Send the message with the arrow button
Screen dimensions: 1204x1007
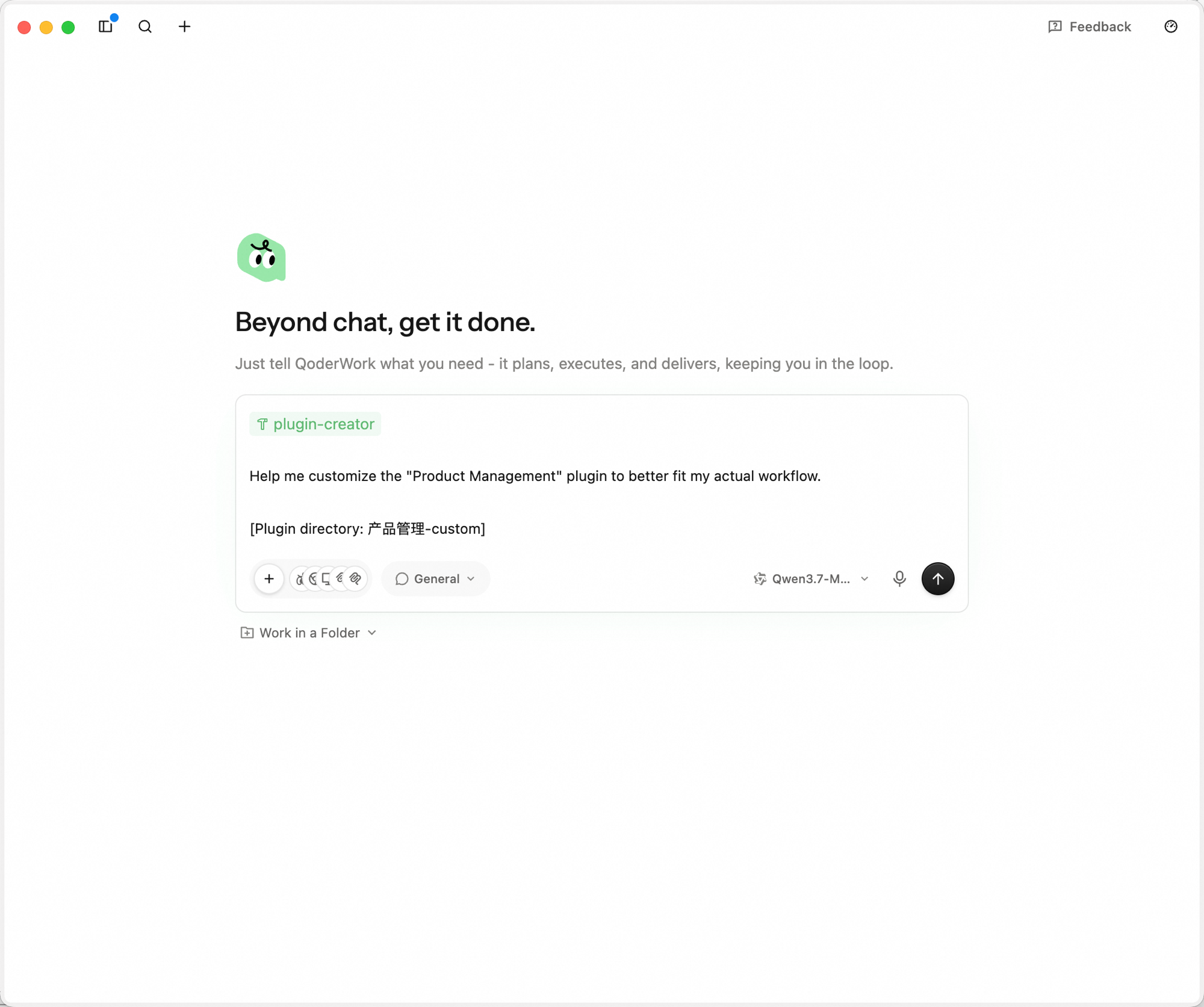[x=937, y=578]
